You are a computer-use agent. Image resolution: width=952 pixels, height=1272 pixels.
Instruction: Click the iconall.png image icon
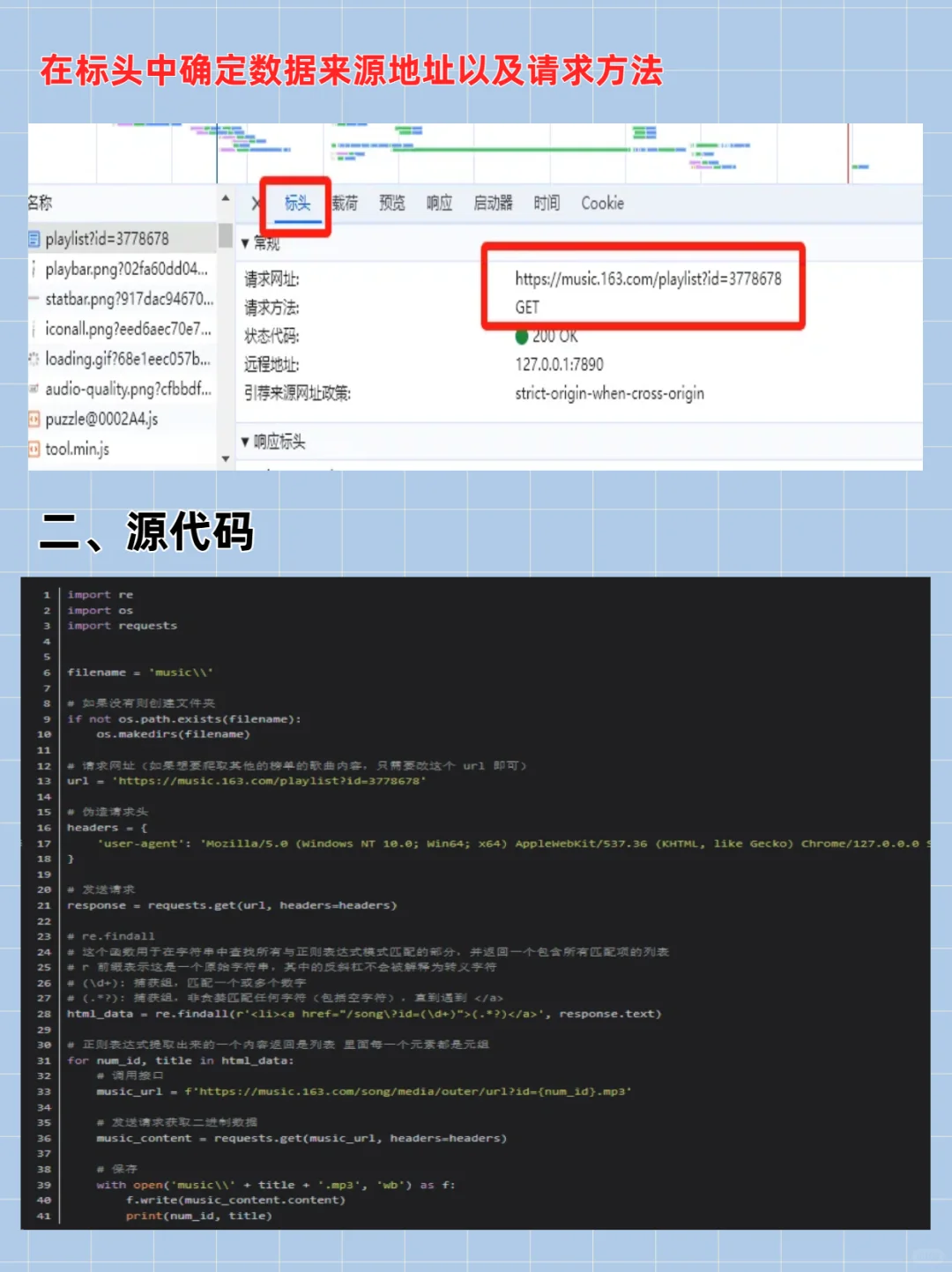point(33,330)
